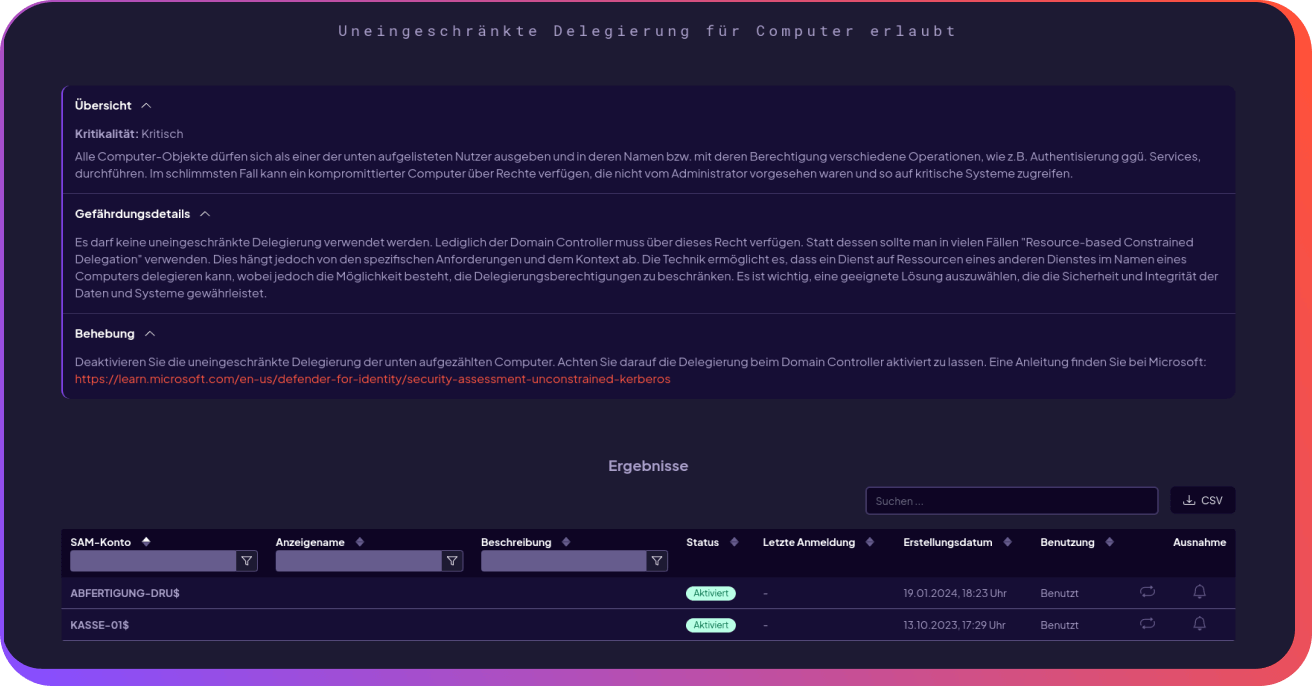The width and height of the screenshot is (1312, 686).
Task: Click Benutzt in KASSE-01$ row
Action: tap(1059, 625)
